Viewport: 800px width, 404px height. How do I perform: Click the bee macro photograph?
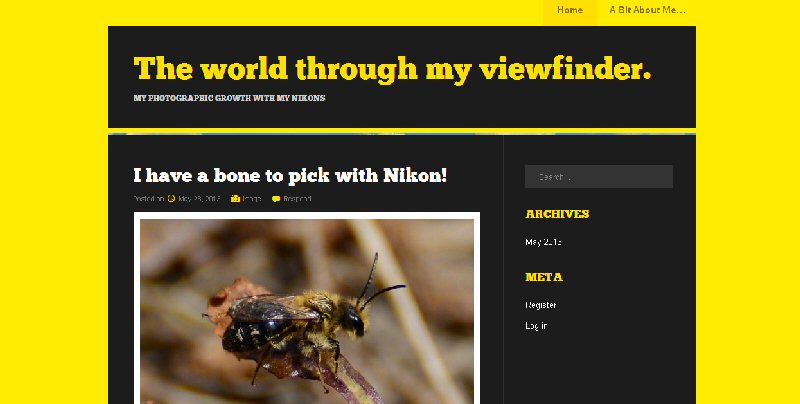coord(307,310)
